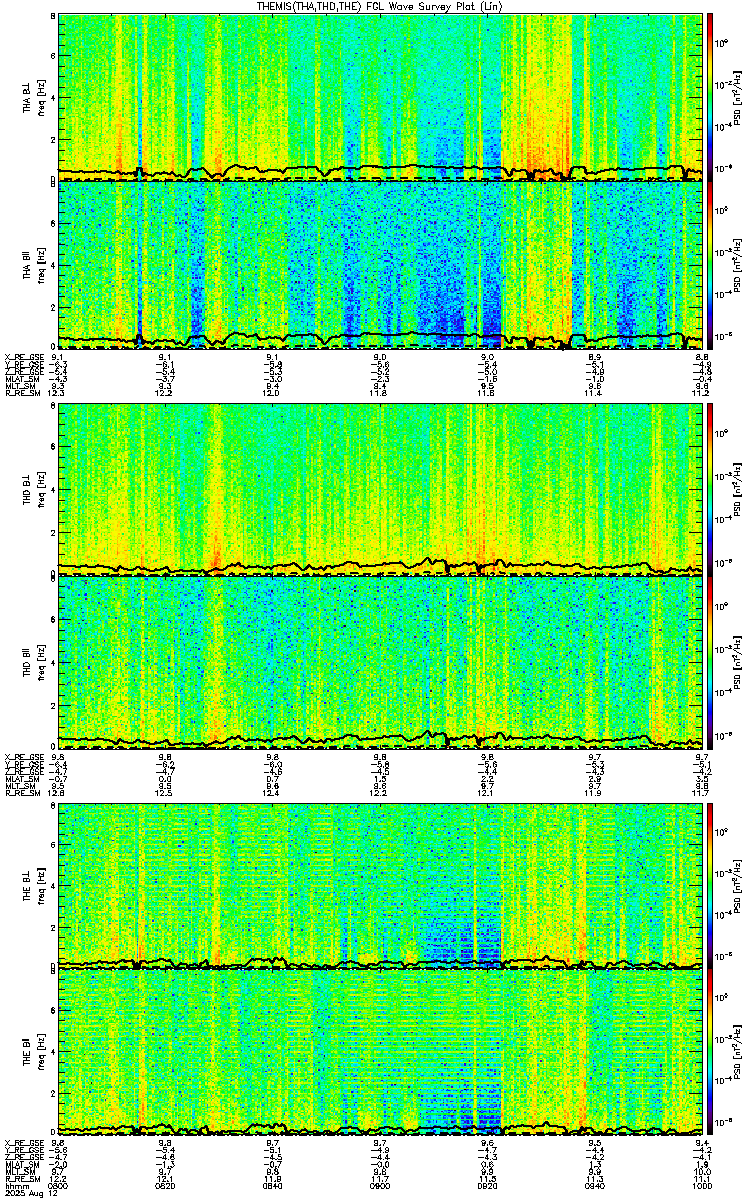Select the THA B-parallel spectrogram panel
This screenshot has height=1200, width=750.
click(x=380, y=264)
